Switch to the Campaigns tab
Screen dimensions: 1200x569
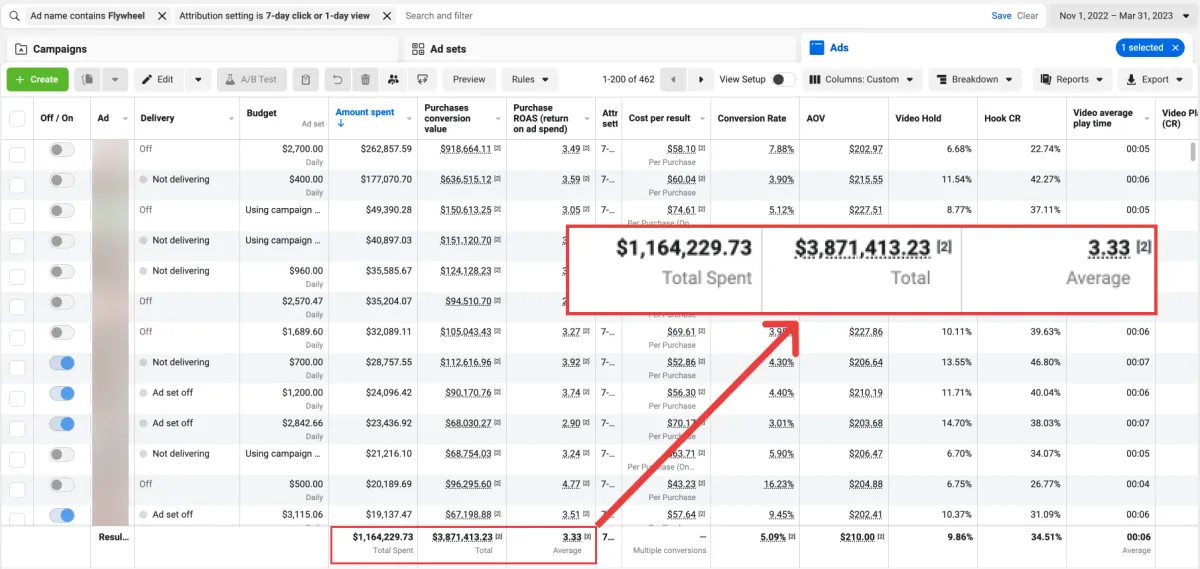tap(60, 49)
